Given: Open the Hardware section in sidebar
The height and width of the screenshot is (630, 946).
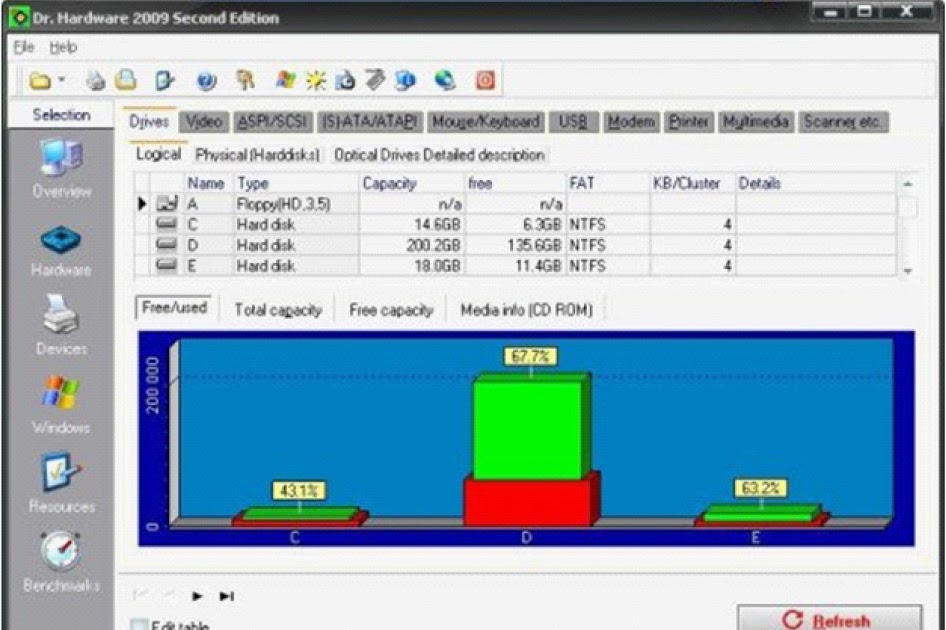Looking at the screenshot, I should 62,251.
